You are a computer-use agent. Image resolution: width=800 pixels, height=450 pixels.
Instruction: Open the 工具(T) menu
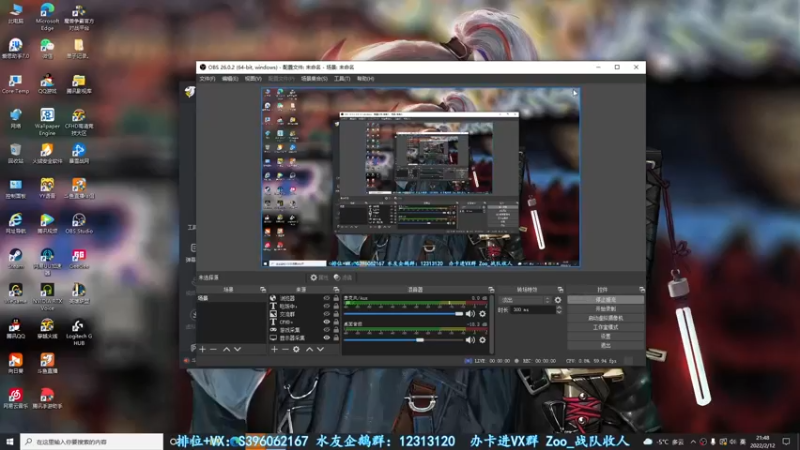pos(342,79)
